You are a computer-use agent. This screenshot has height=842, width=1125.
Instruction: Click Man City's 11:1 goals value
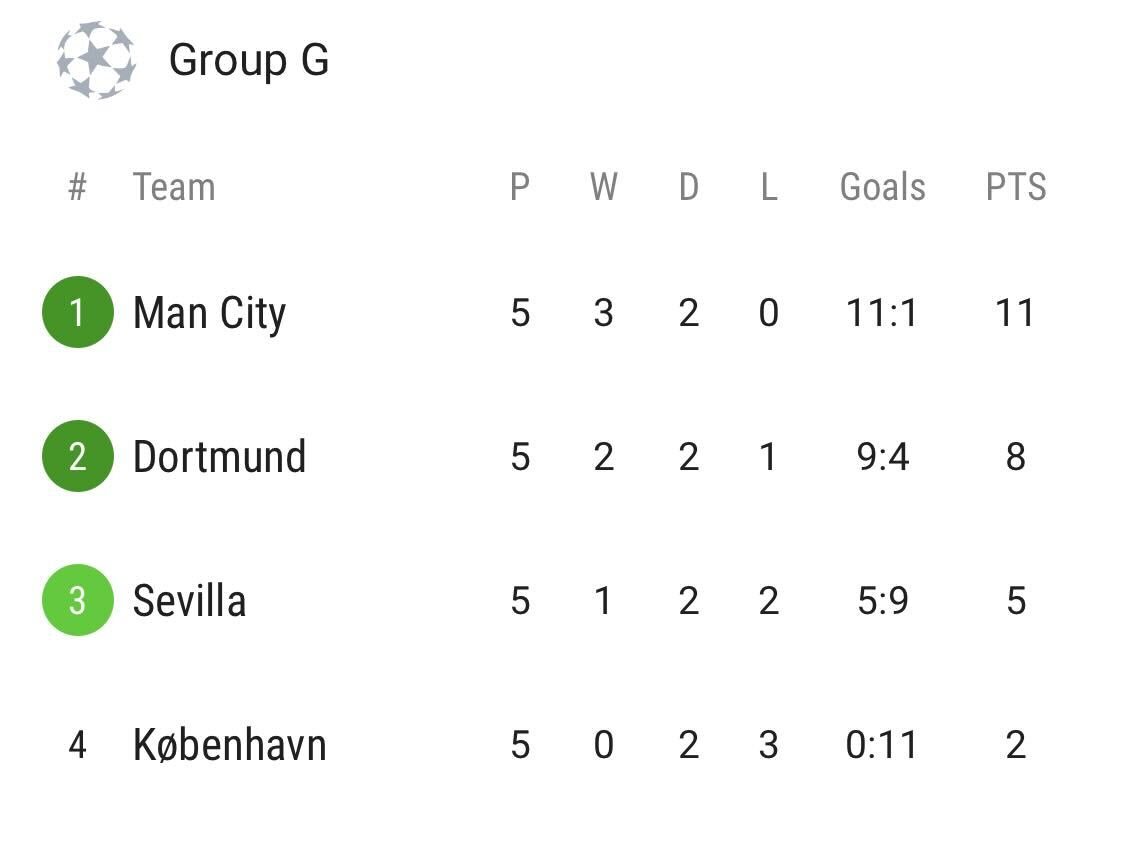(882, 313)
